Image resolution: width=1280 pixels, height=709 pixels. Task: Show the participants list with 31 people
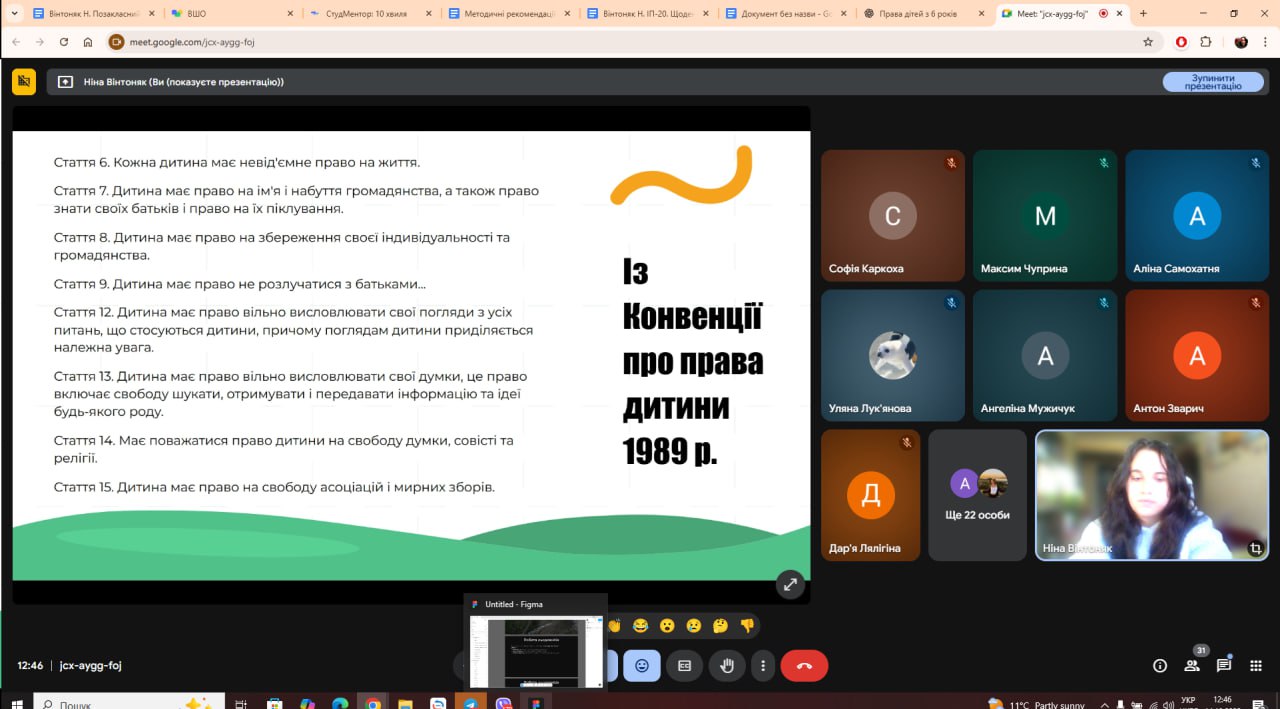click(1192, 664)
